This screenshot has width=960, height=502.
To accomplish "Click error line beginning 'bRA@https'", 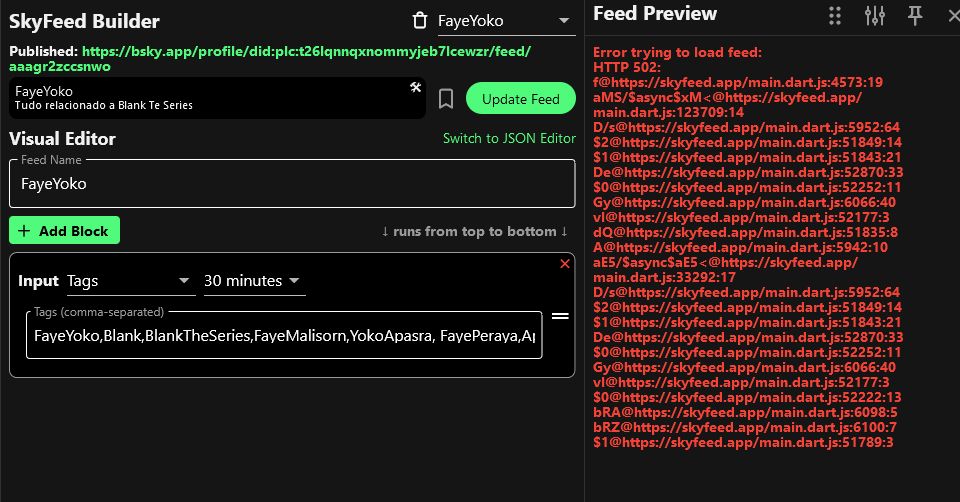I will point(745,413).
